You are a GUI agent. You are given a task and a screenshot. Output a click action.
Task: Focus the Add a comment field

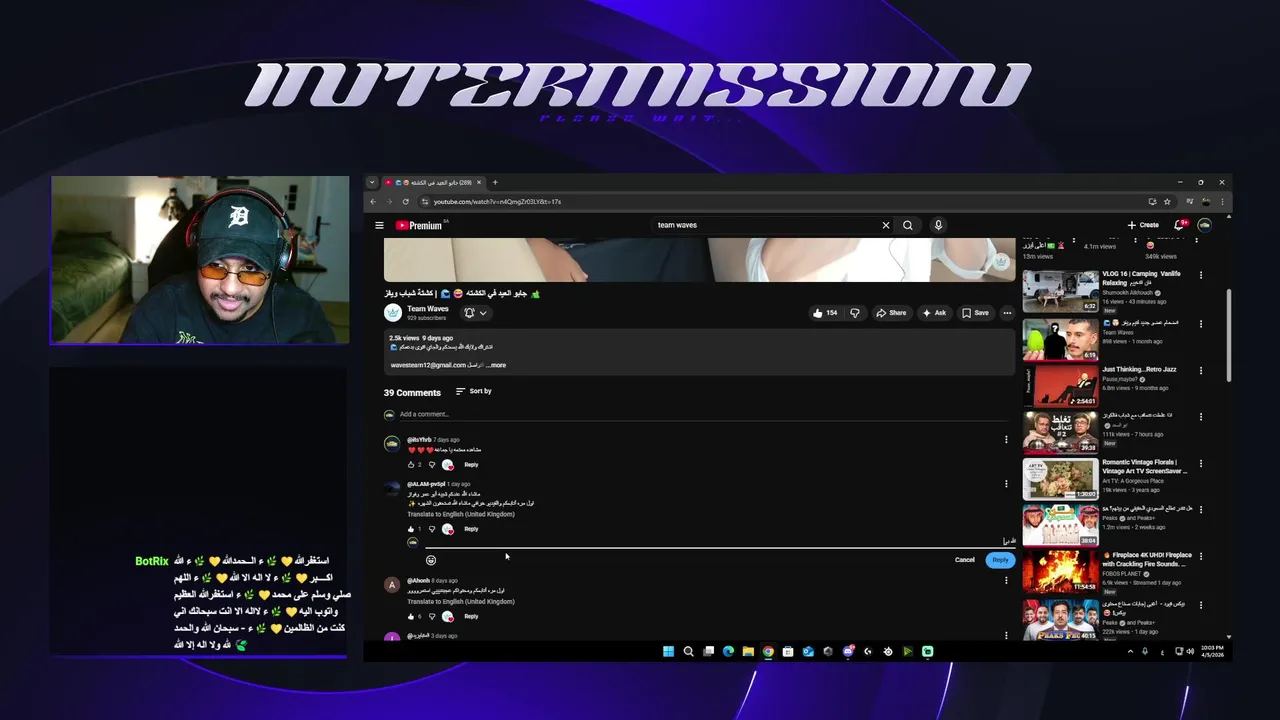tap(706, 414)
